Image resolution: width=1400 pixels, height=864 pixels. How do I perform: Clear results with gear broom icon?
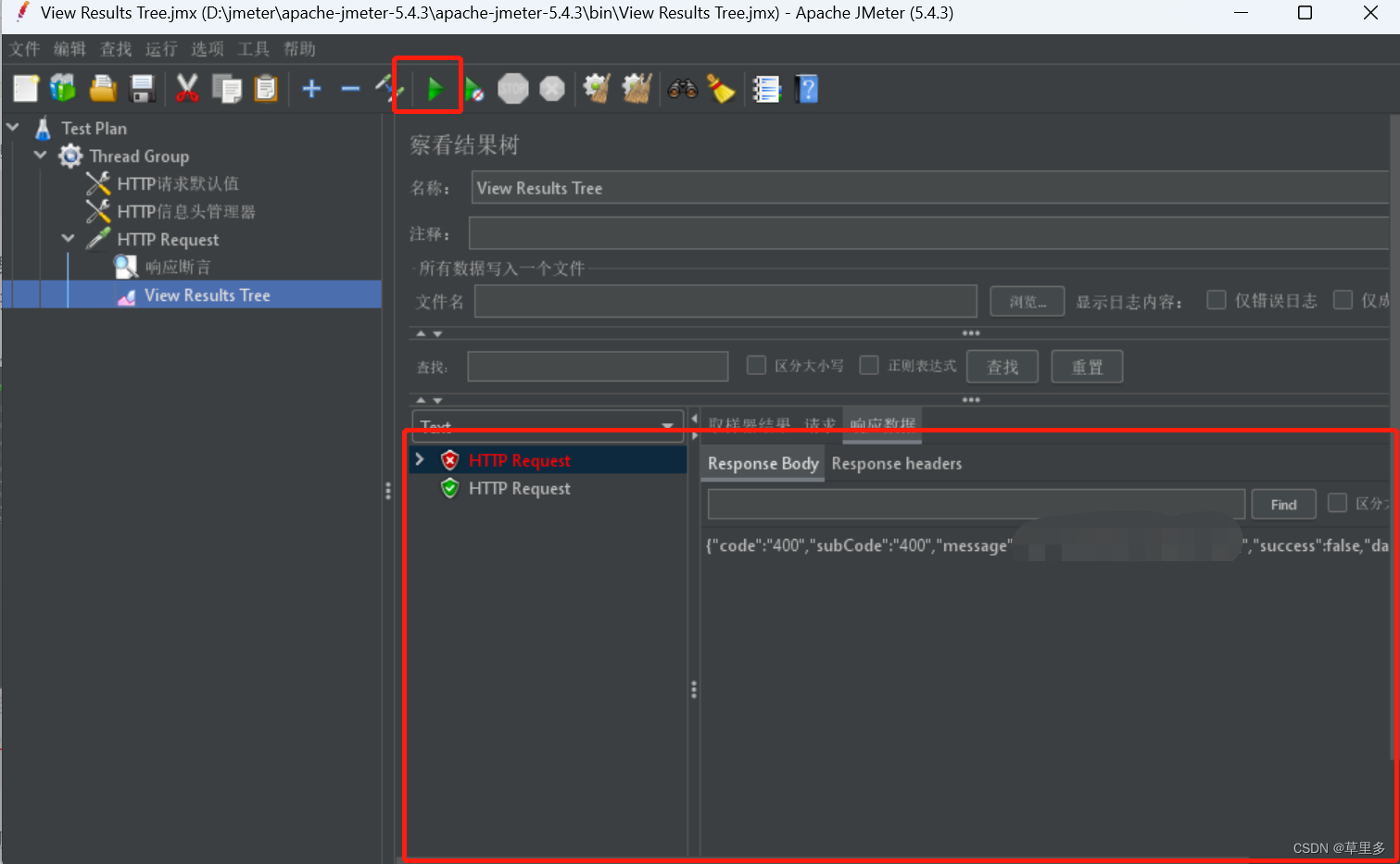point(597,89)
